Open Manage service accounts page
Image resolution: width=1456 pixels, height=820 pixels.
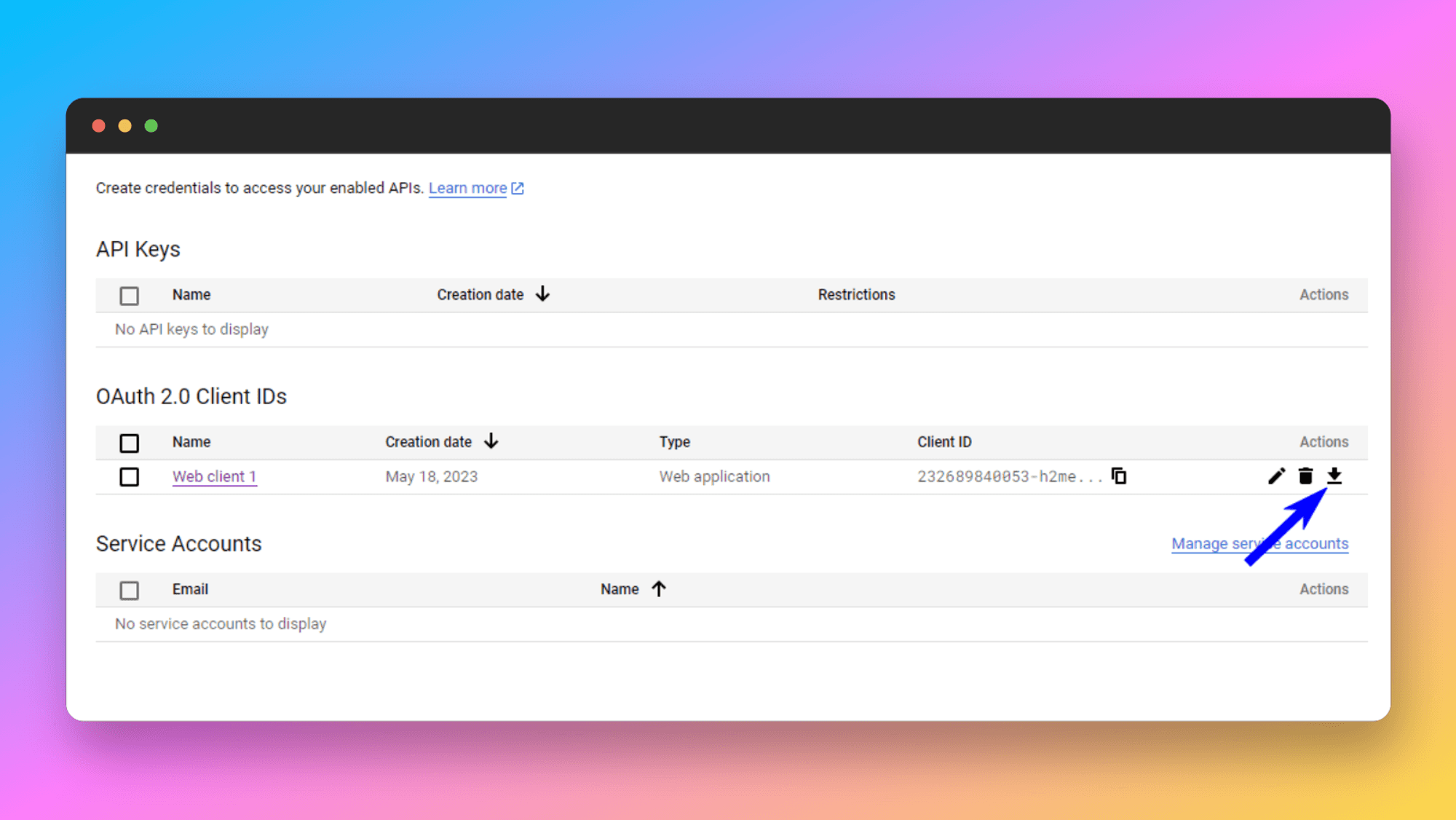point(1259,543)
